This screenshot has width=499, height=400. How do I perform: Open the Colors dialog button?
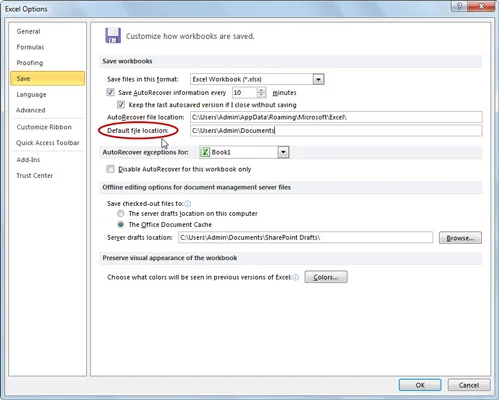point(326,277)
